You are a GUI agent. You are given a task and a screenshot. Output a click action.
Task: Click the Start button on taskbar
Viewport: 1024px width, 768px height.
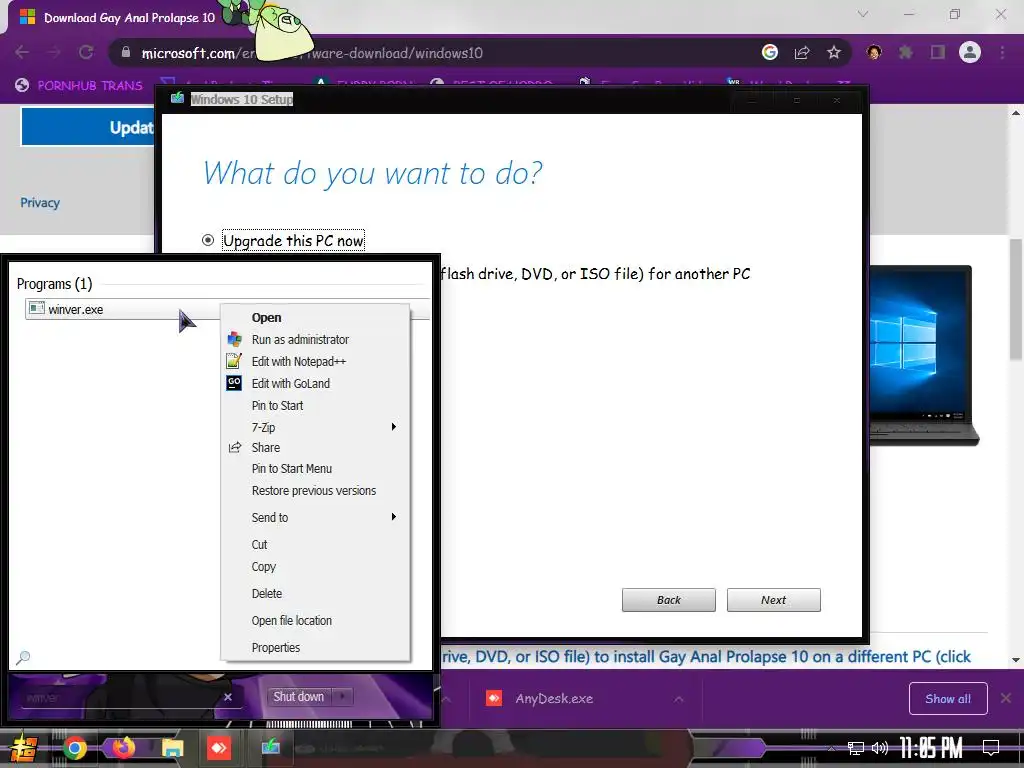tap(24, 748)
